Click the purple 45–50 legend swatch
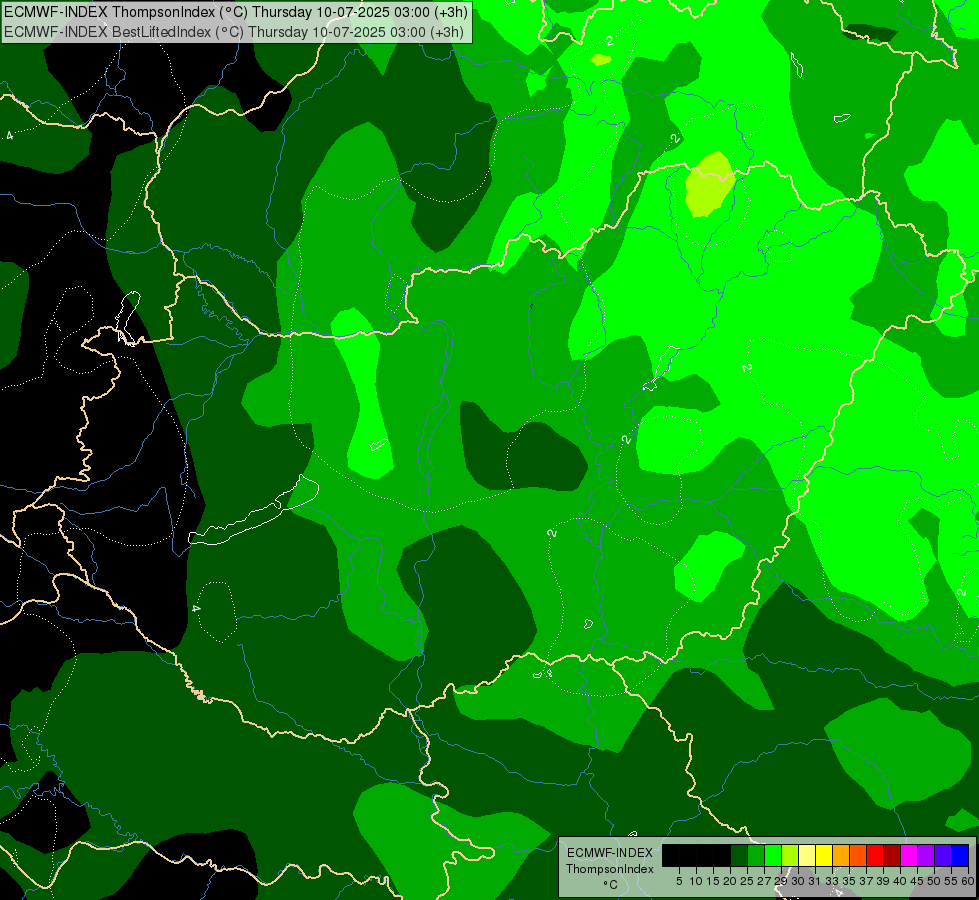The image size is (979, 900). 926,855
